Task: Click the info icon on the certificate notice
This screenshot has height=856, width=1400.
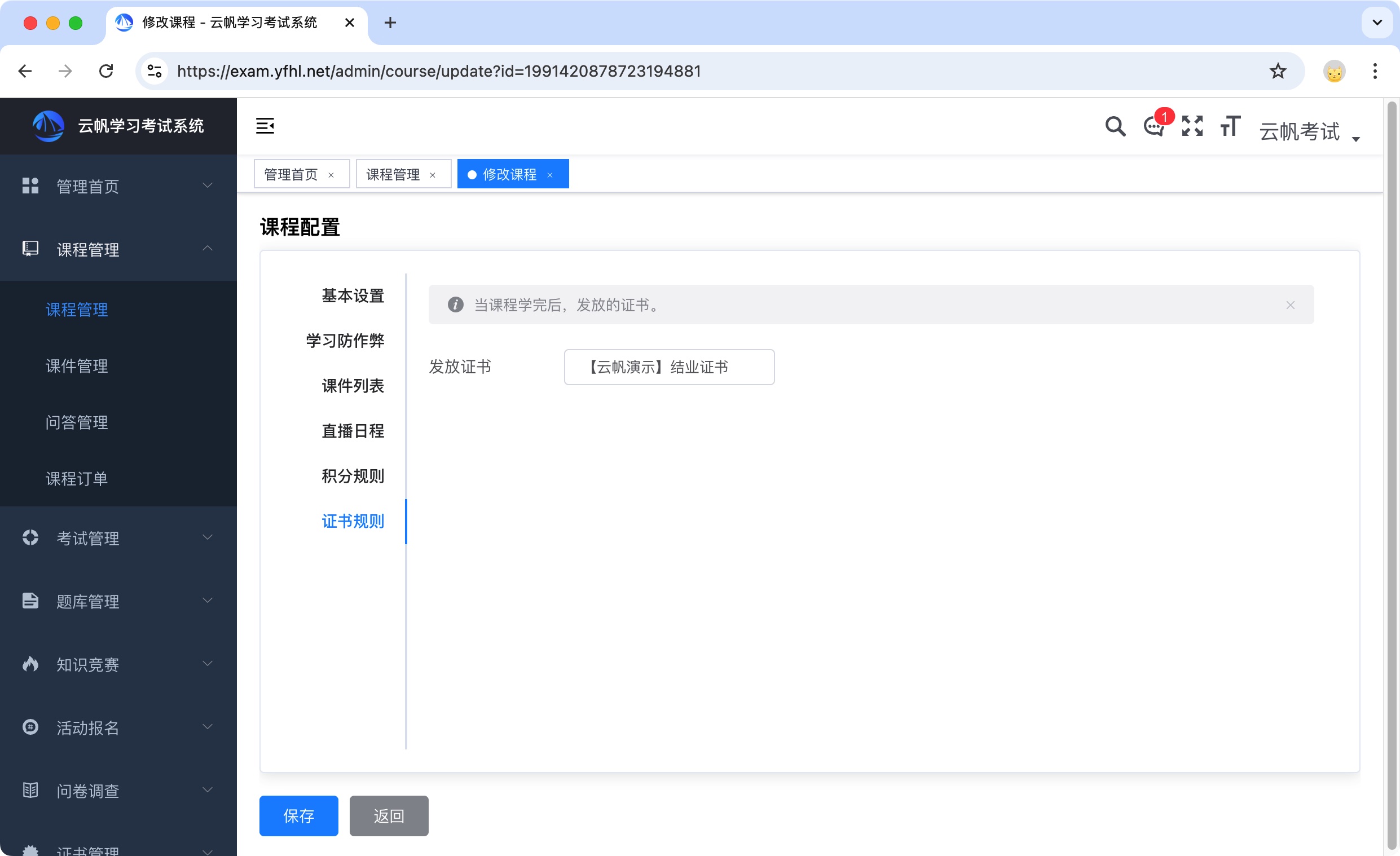Action: (456, 305)
